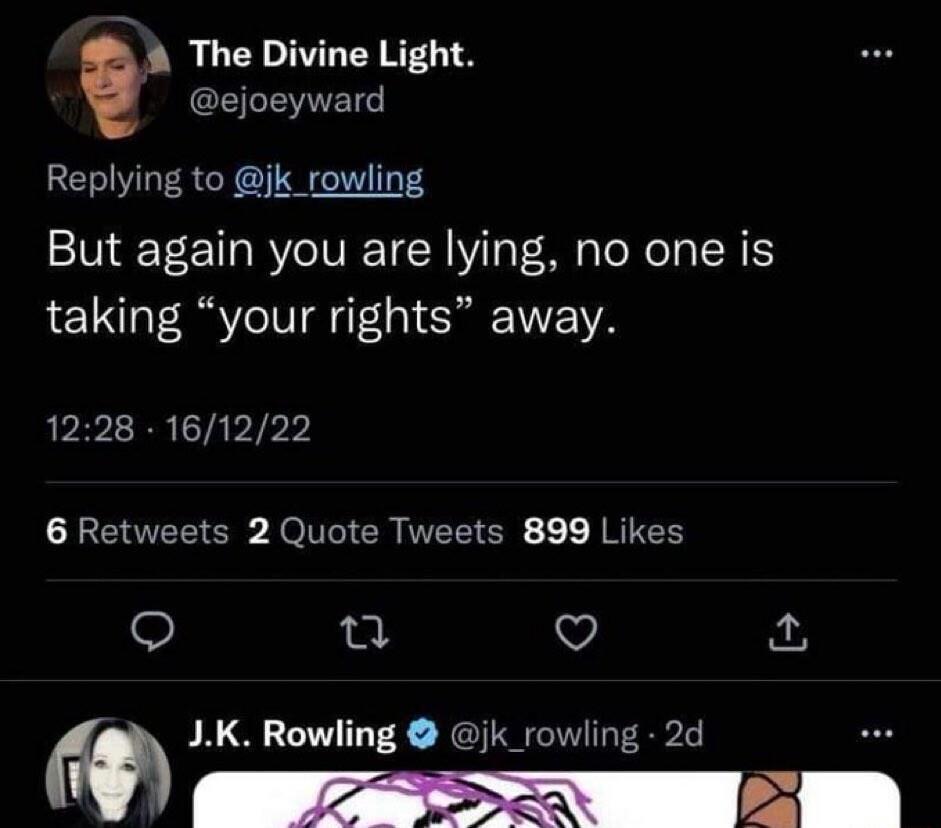
Task: Click the @ejoeyward username text
Action: pos(293,101)
